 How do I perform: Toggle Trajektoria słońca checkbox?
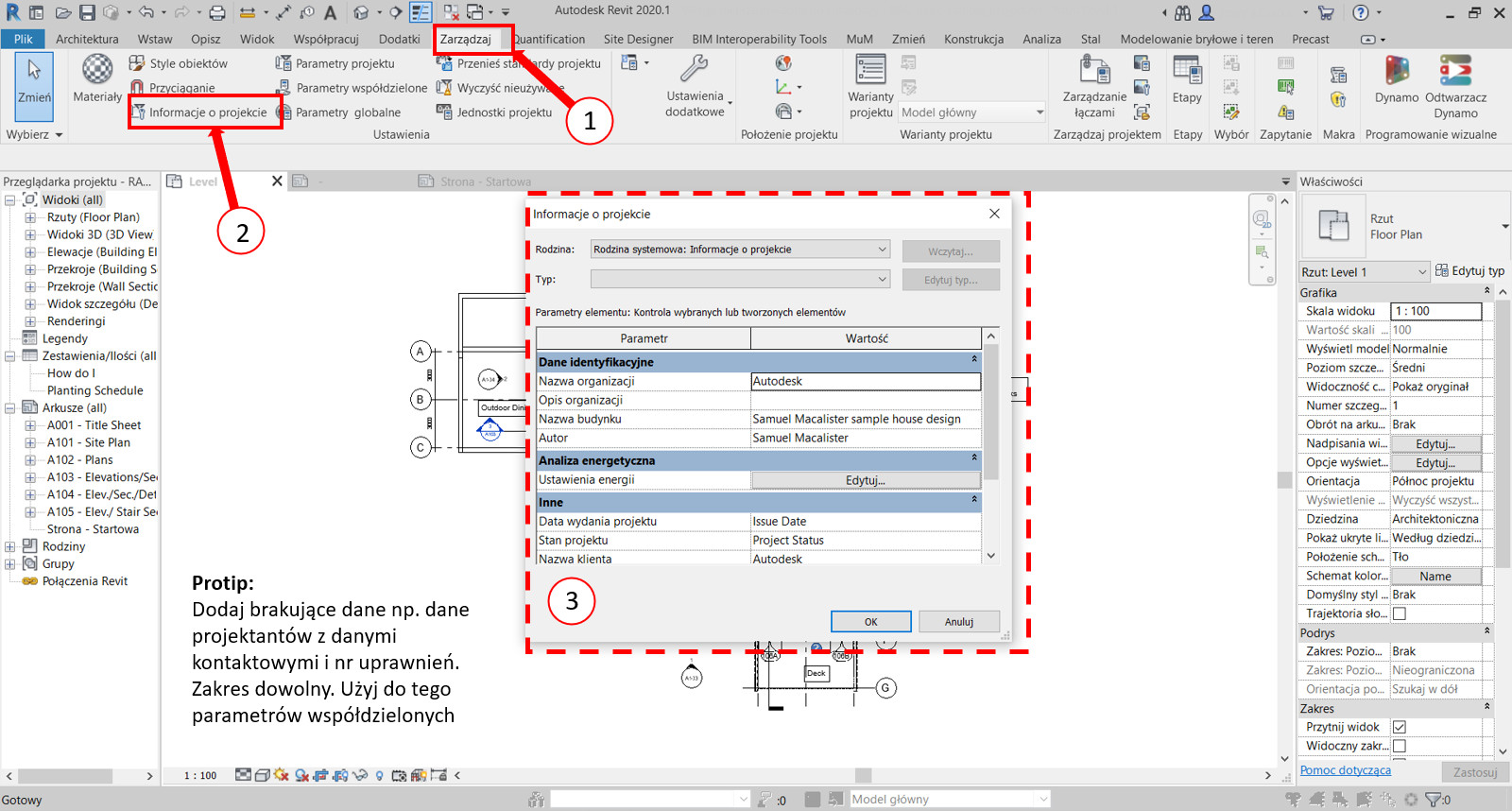click(x=1400, y=613)
